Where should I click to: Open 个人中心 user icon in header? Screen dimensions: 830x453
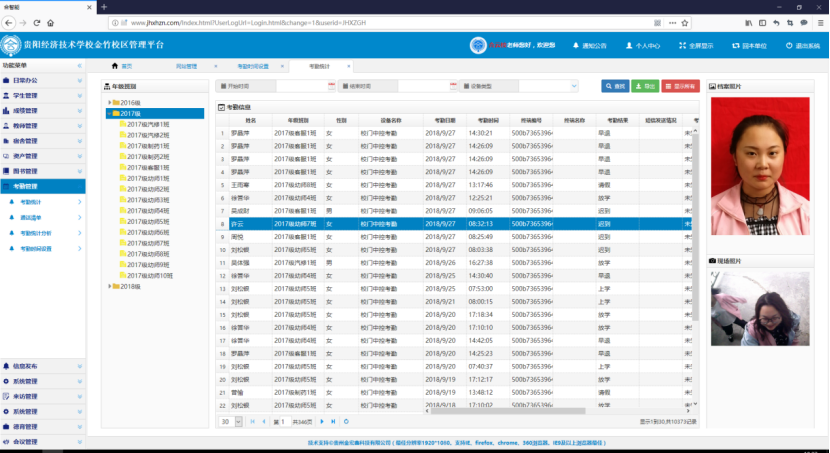629,46
